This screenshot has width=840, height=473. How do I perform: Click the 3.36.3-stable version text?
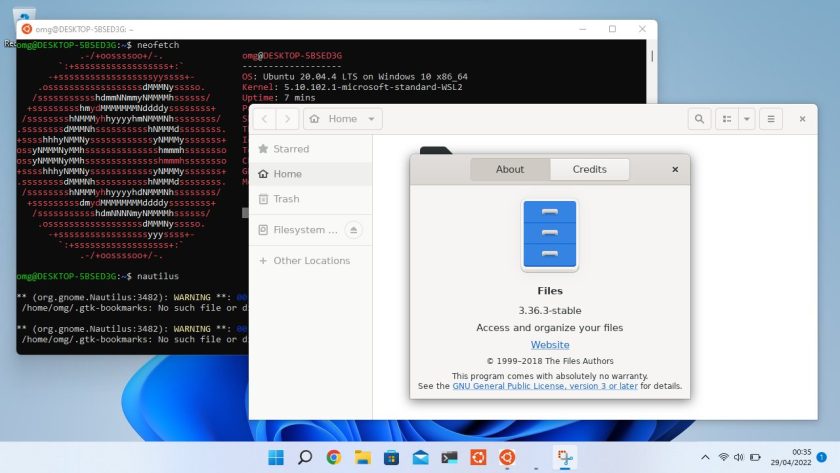coord(550,310)
